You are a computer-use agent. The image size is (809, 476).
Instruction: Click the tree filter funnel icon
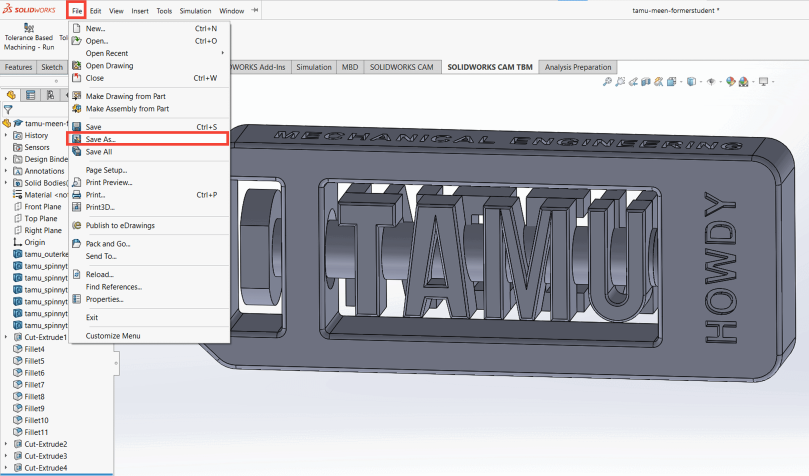(x=8, y=109)
